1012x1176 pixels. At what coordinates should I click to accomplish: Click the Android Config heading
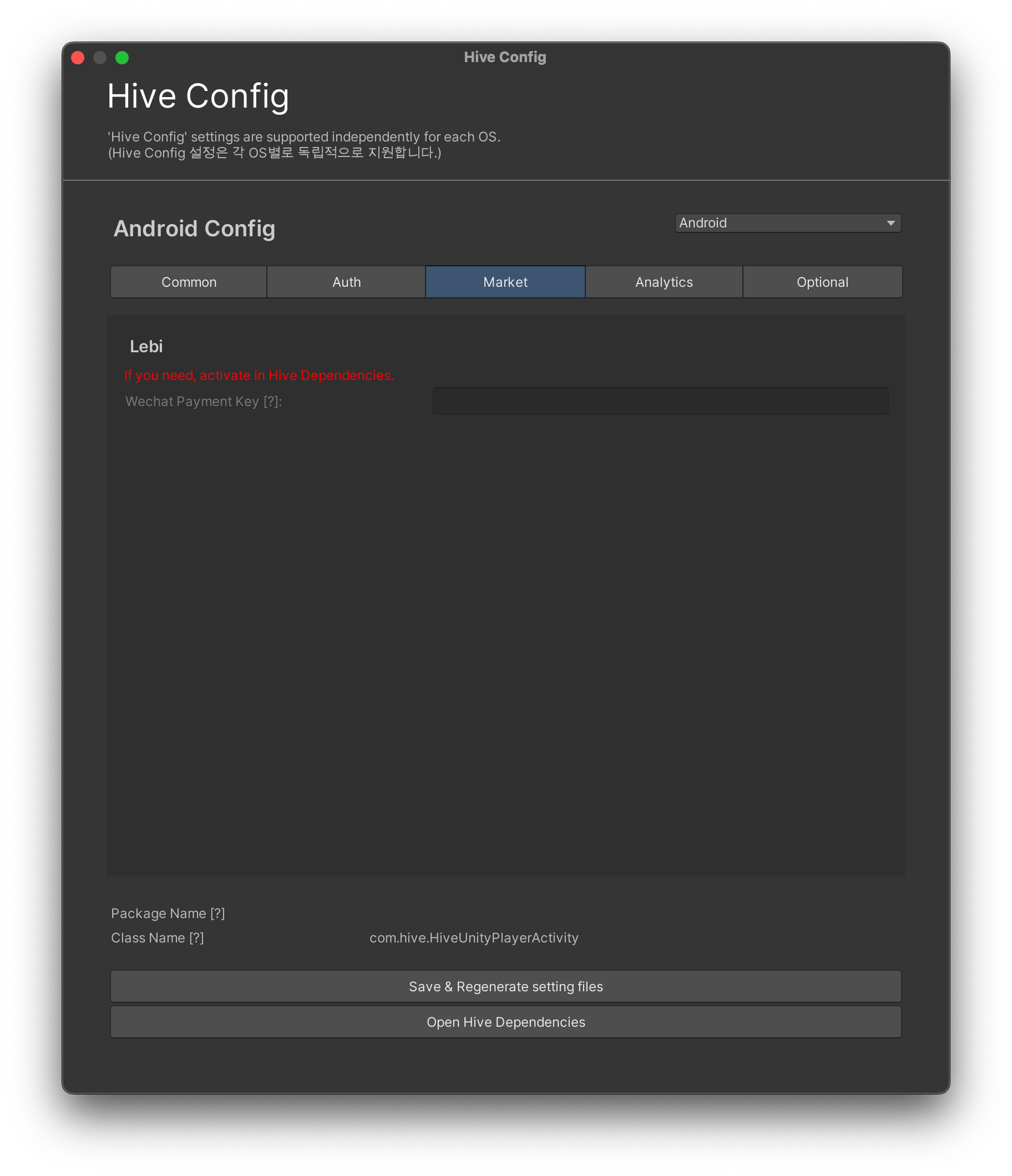click(194, 229)
